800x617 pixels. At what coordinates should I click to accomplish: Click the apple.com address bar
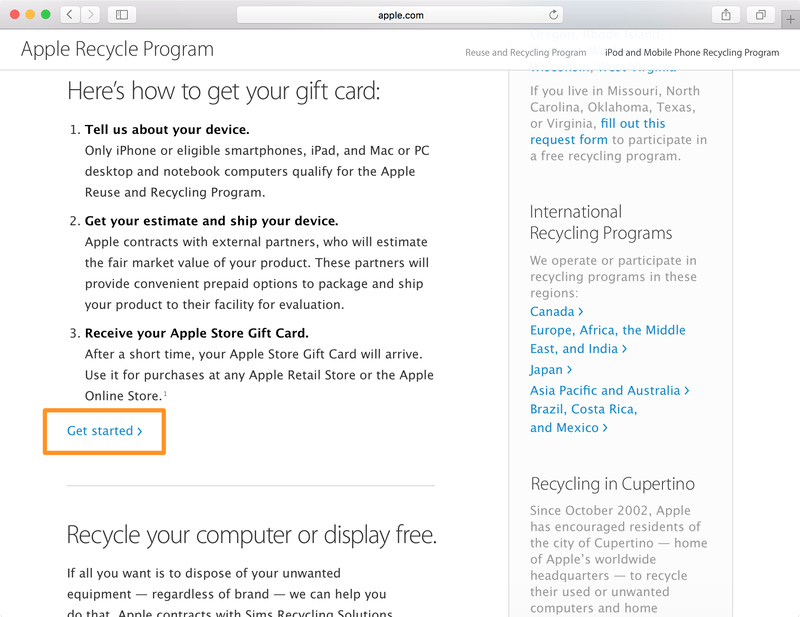400,15
